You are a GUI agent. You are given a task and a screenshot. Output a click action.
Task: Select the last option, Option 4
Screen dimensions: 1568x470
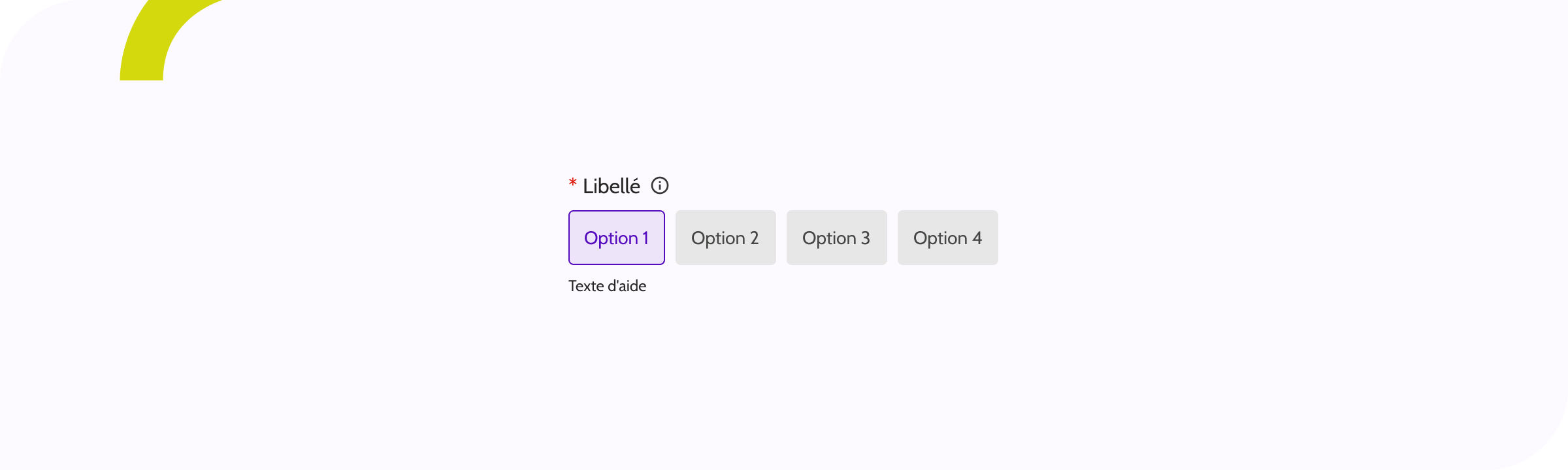tap(947, 238)
